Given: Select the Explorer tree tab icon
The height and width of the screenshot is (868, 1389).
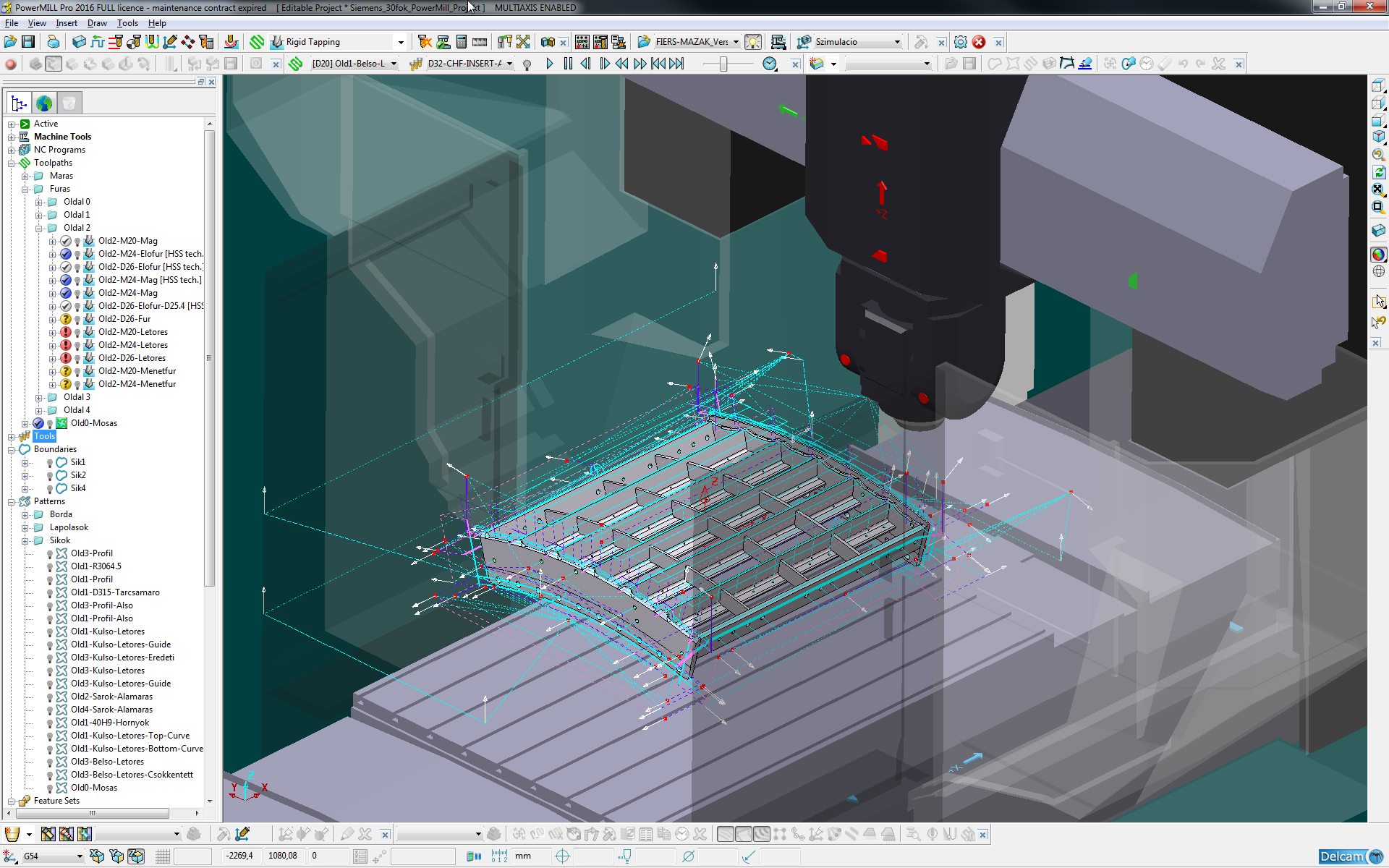Looking at the screenshot, I should [19, 103].
